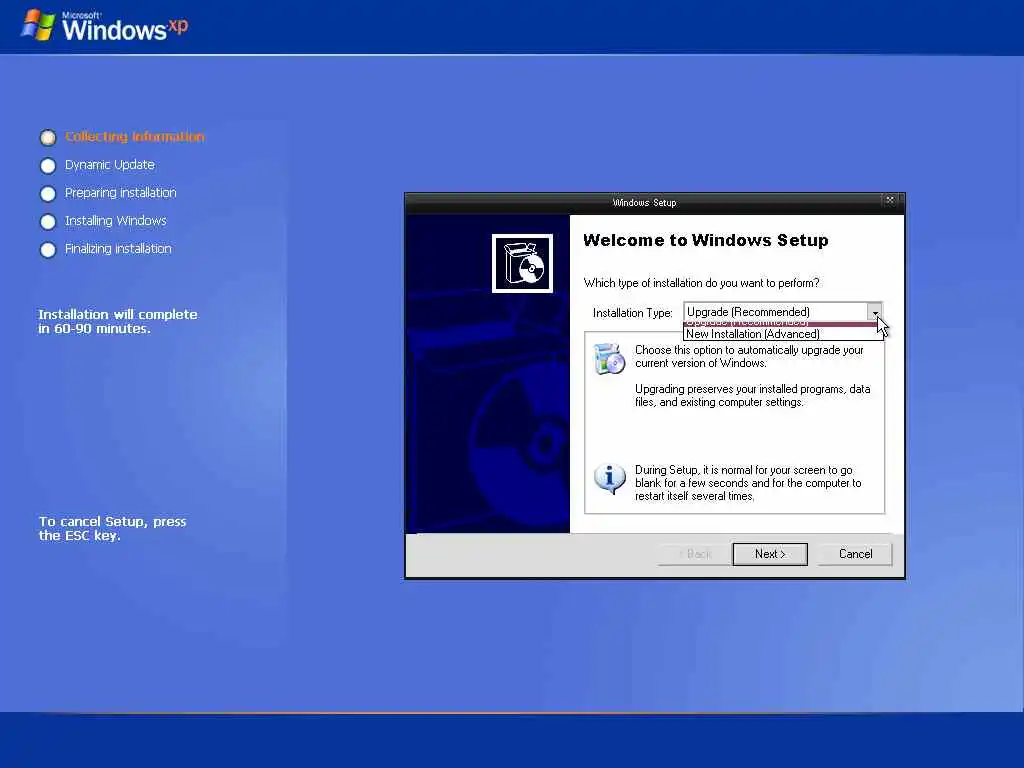Click the 'Welcome to Windows Setup' heading
The height and width of the screenshot is (768, 1024).
pos(706,240)
